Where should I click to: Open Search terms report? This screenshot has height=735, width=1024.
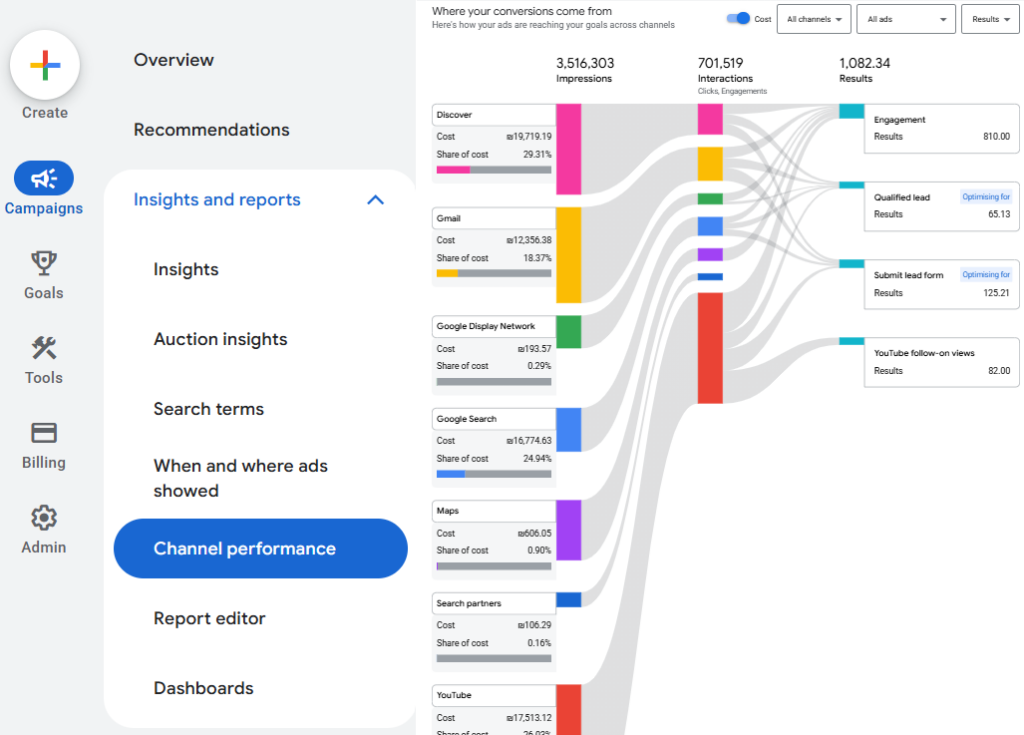[x=208, y=409]
